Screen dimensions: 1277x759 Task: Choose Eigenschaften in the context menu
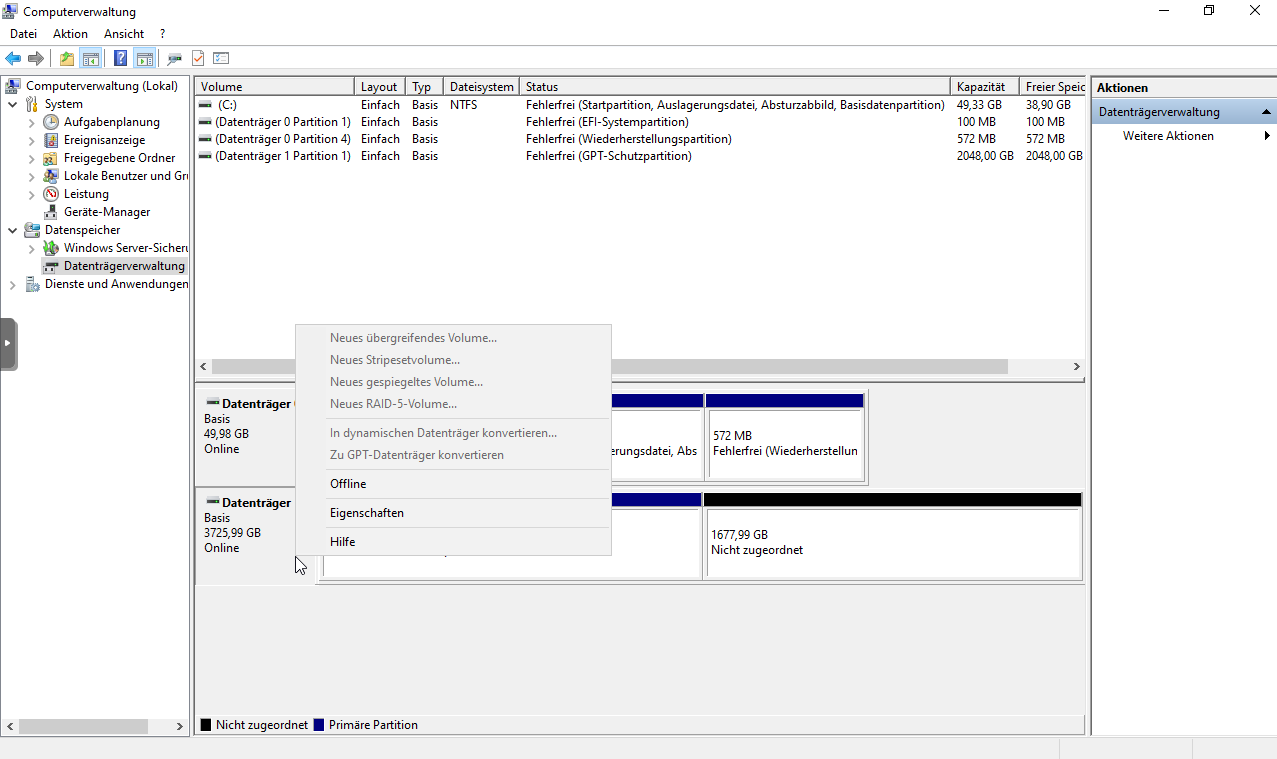coord(453,513)
